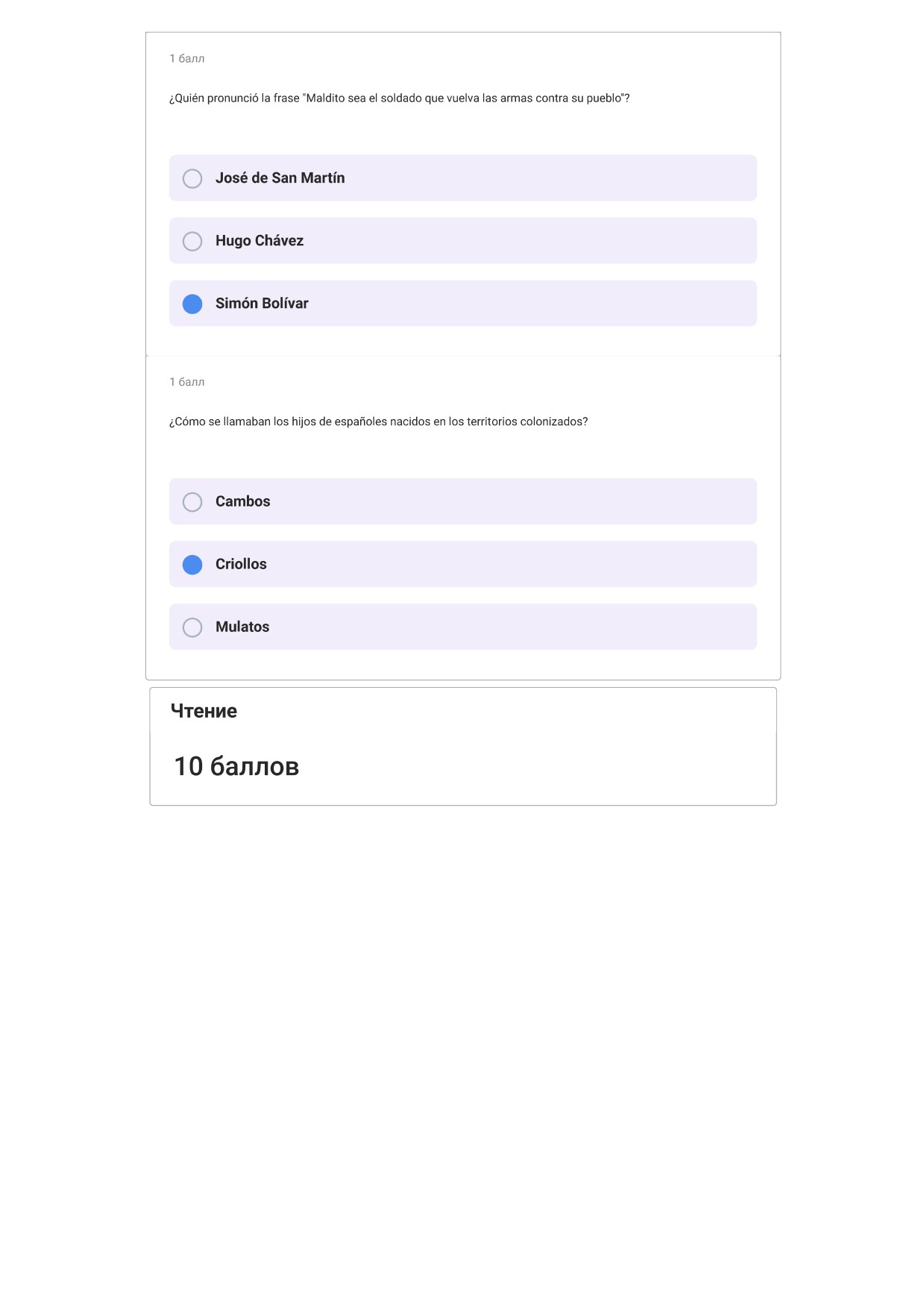Click the "Cambos" answer text

pyautogui.click(x=243, y=501)
